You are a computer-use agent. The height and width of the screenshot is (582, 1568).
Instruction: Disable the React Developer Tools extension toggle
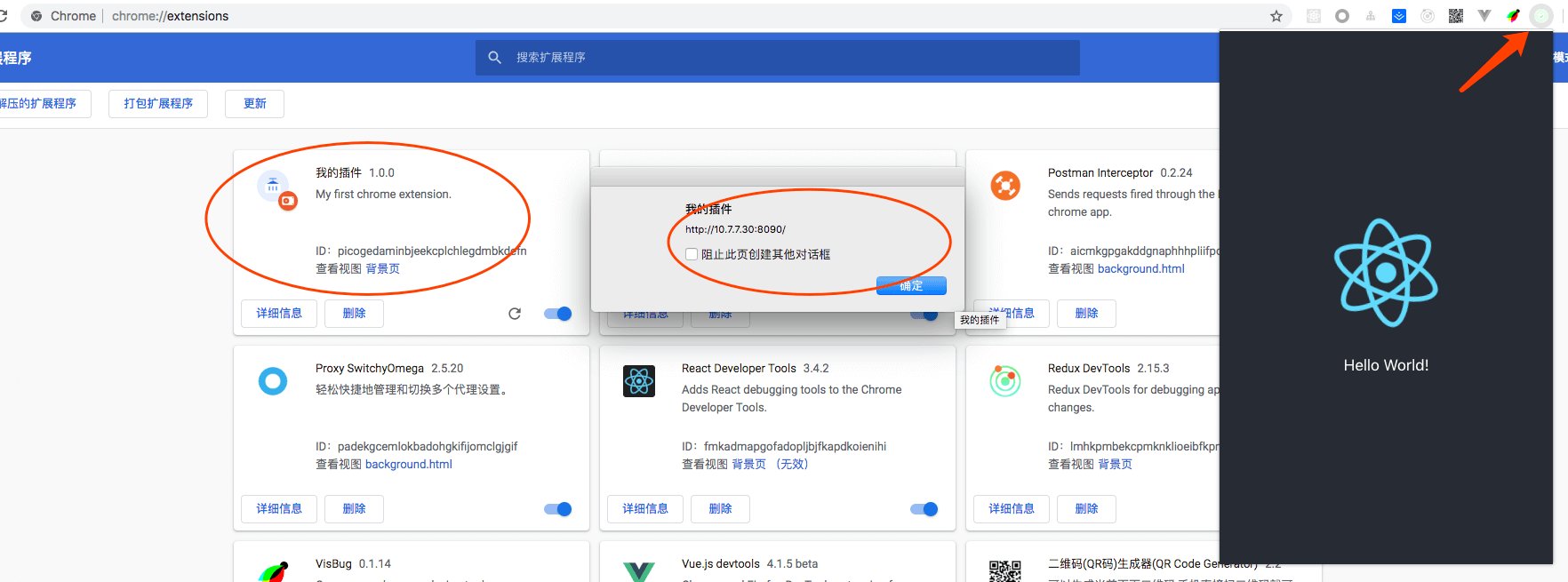pos(924,509)
